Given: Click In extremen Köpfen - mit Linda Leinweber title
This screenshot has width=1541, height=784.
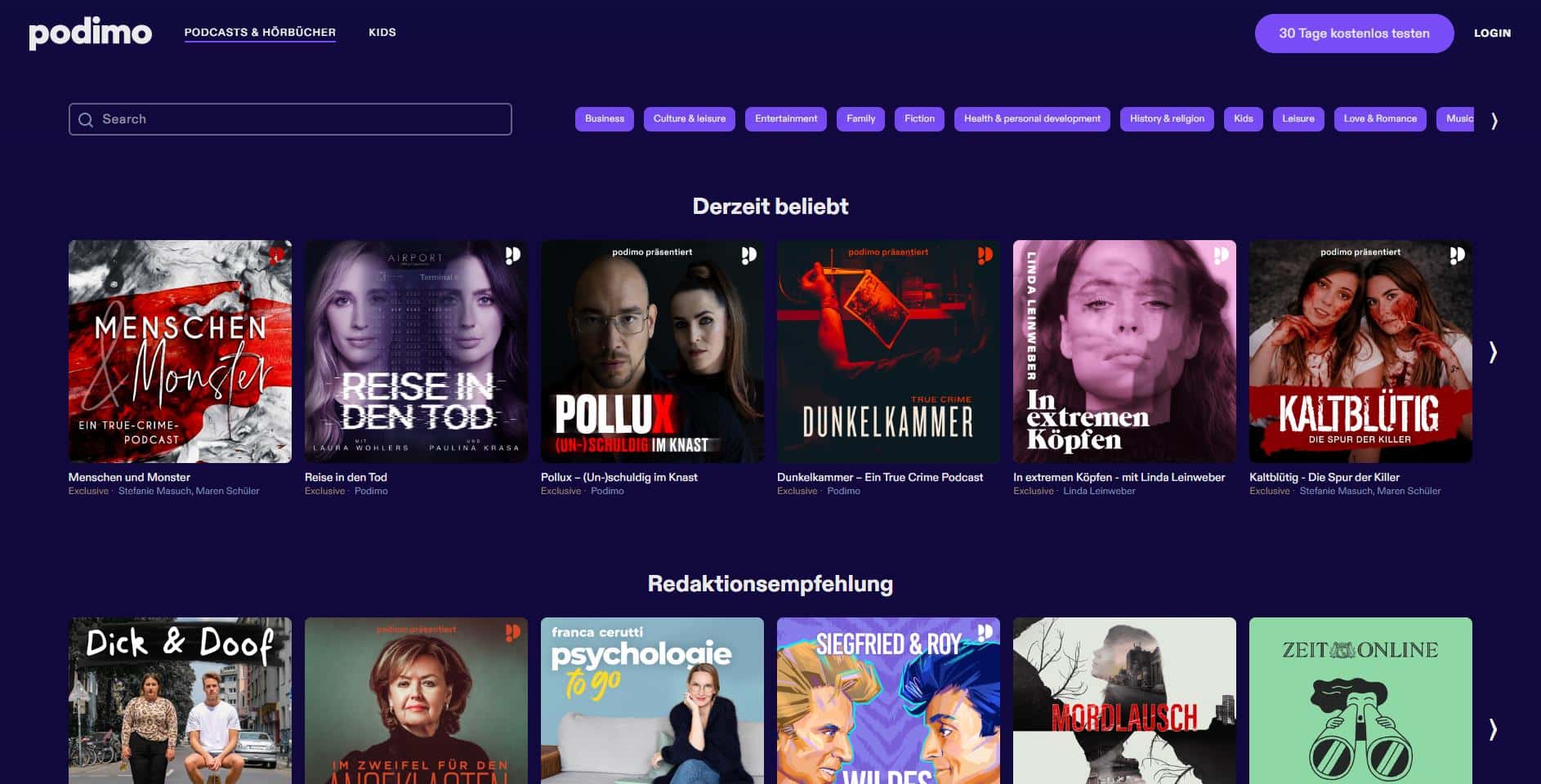Looking at the screenshot, I should point(1119,478).
